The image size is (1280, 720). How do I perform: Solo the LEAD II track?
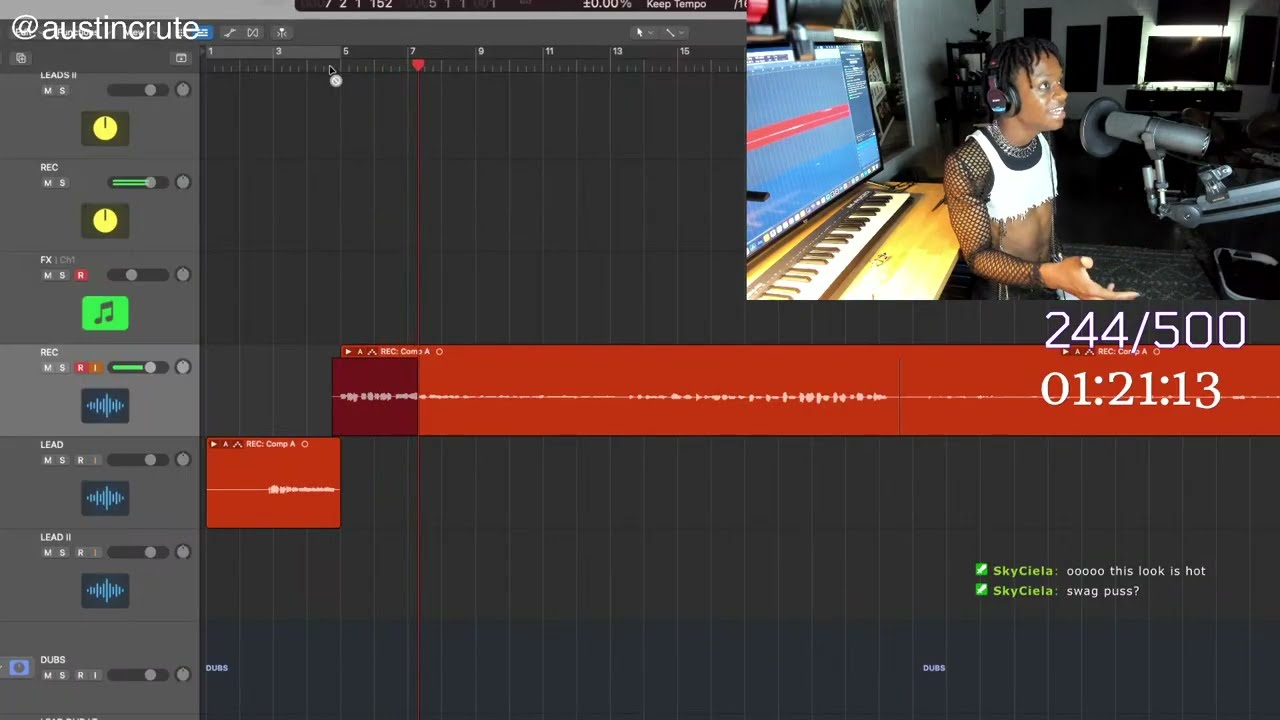62,553
